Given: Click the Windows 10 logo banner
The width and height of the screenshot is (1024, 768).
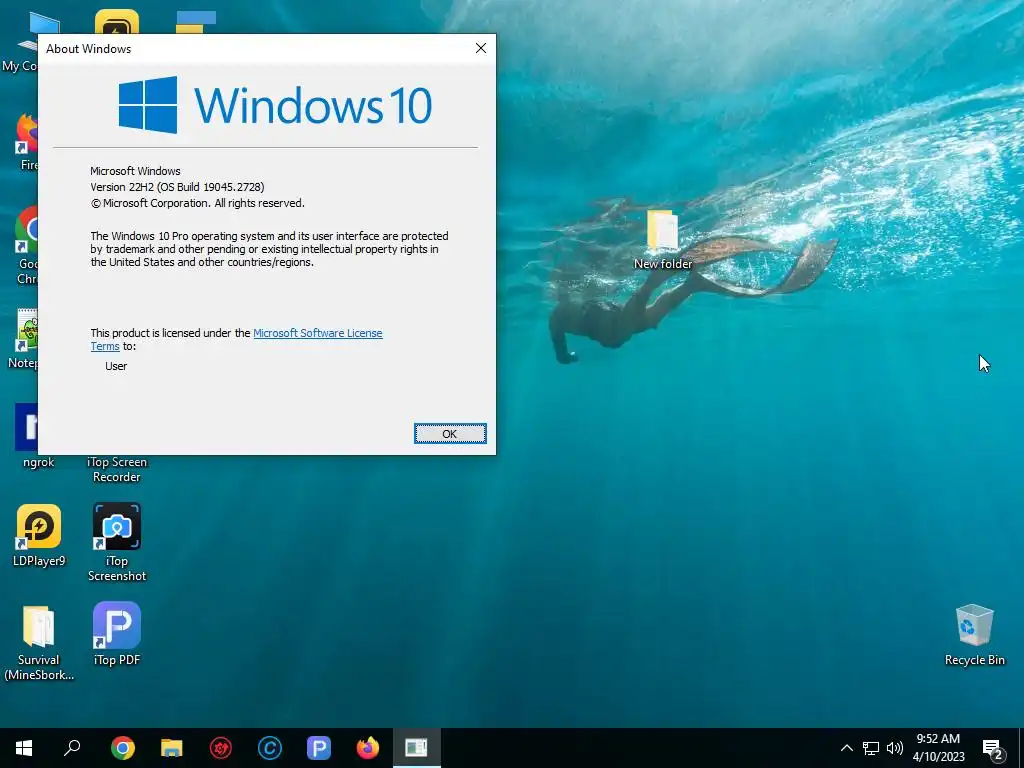Looking at the screenshot, I should tap(275, 104).
